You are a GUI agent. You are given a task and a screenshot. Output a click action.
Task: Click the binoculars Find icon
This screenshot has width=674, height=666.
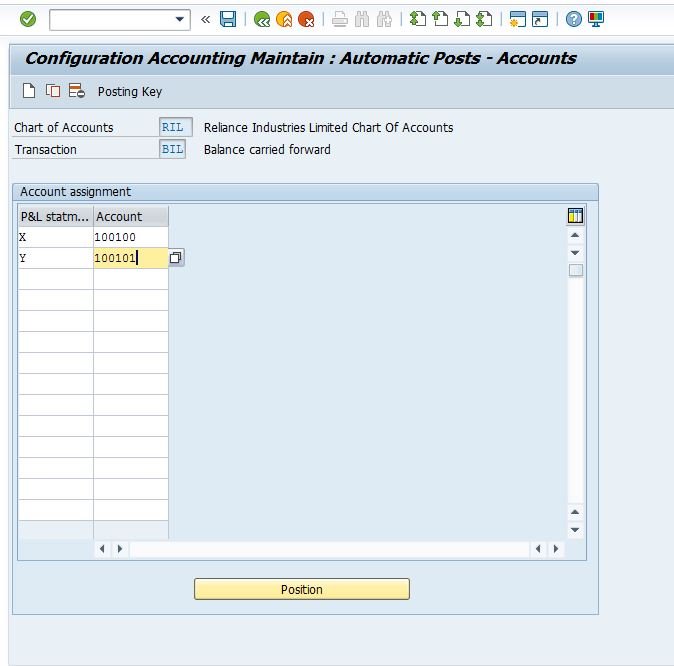[x=362, y=19]
